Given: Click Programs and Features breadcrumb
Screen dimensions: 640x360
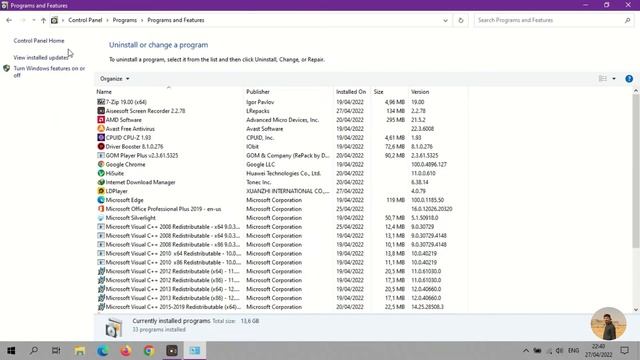Looking at the screenshot, I should pos(176,20).
